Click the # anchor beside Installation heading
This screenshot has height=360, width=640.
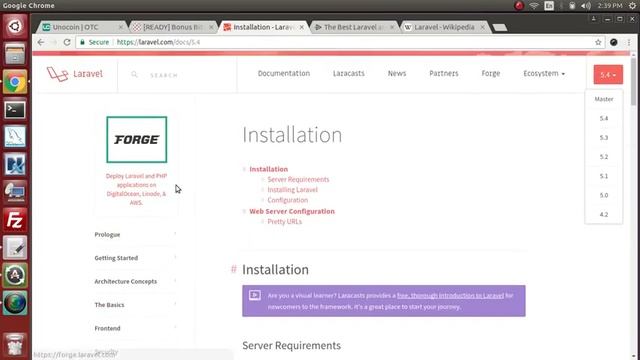(x=234, y=269)
